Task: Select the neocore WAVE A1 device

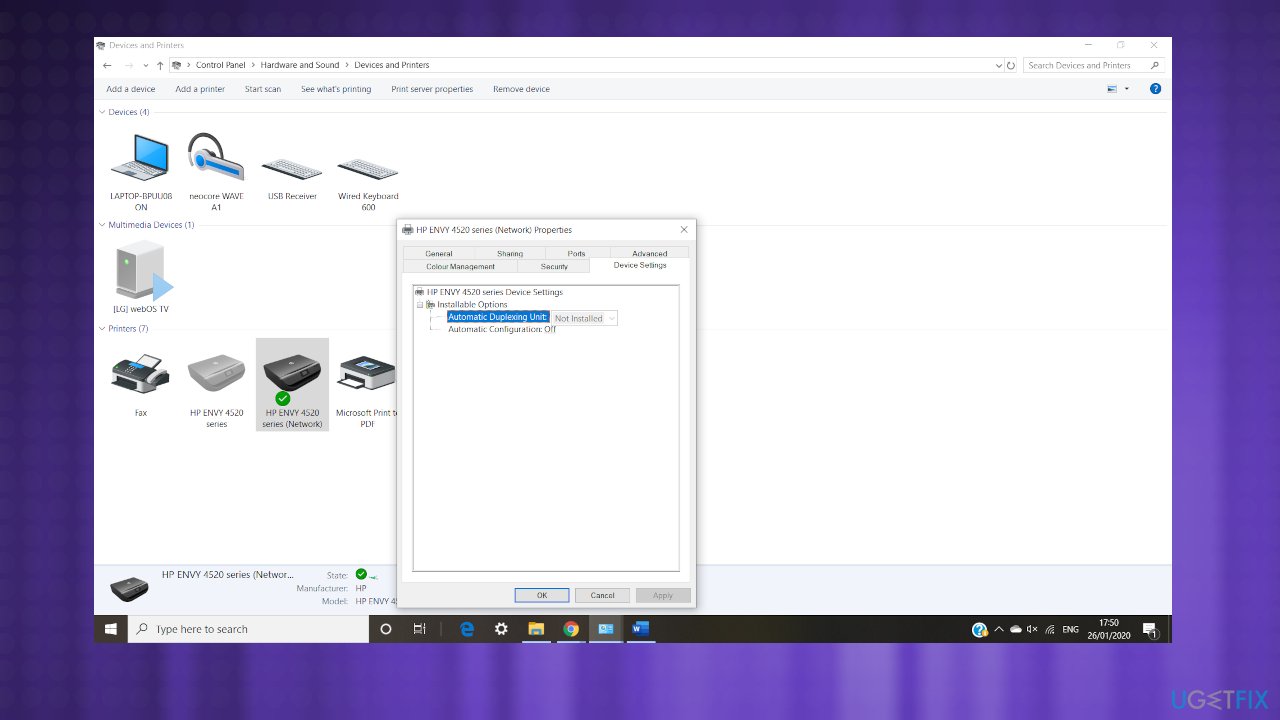Action: (x=216, y=160)
